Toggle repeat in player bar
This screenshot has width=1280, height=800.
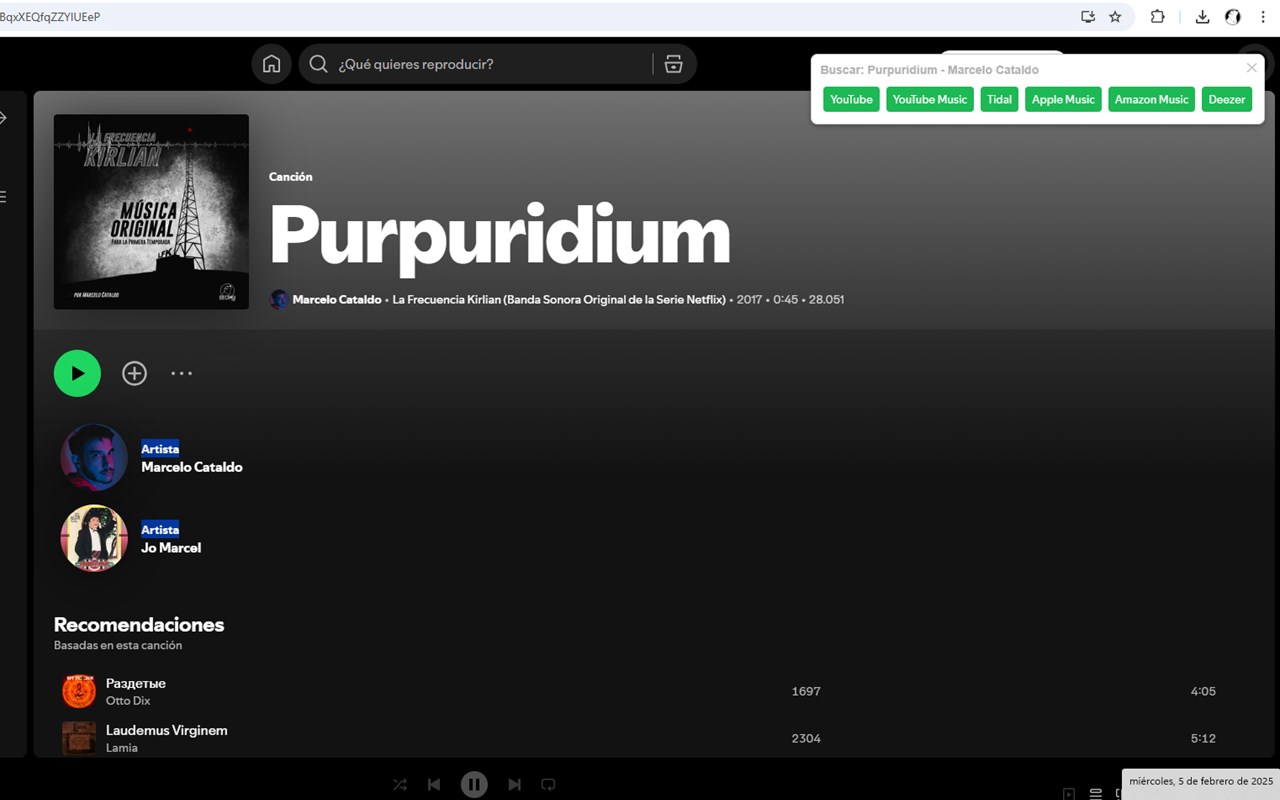(548, 785)
